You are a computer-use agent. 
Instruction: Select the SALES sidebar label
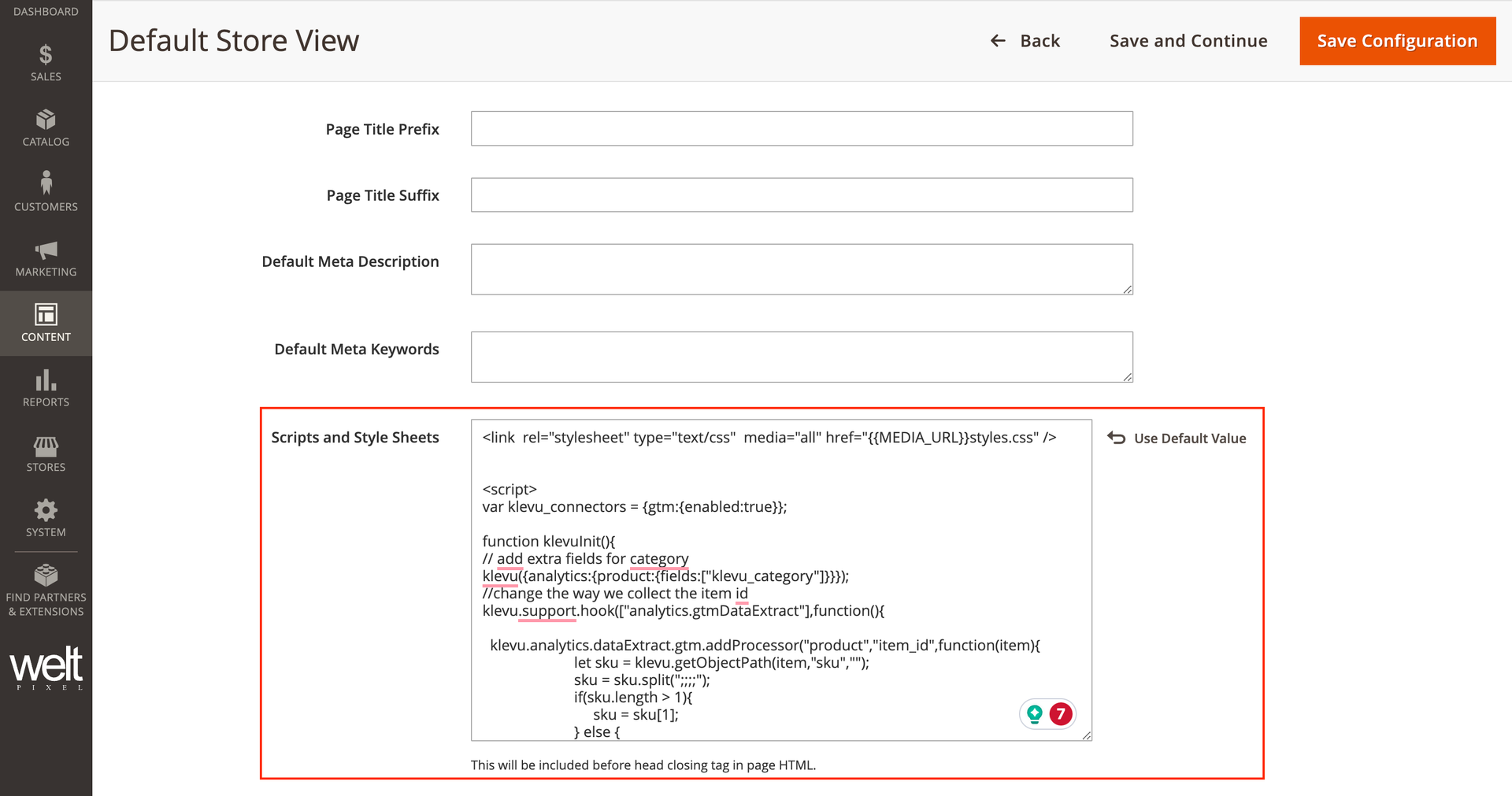point(46,76)
